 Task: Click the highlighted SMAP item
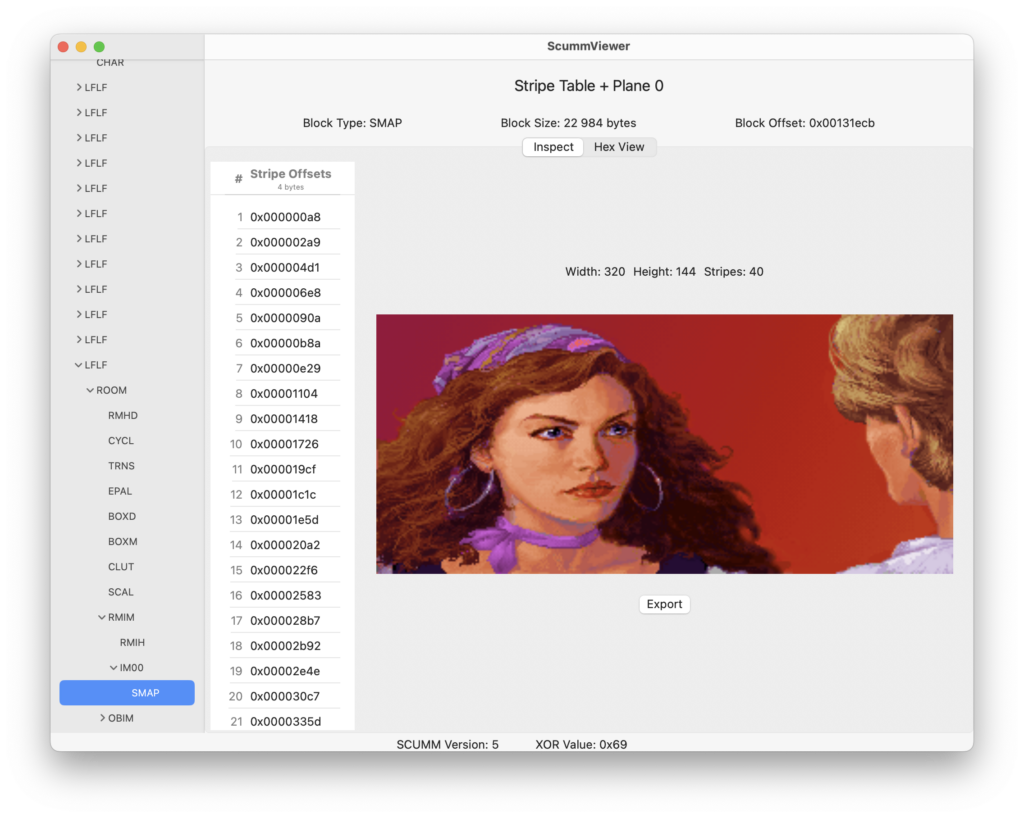pos(145,693)
